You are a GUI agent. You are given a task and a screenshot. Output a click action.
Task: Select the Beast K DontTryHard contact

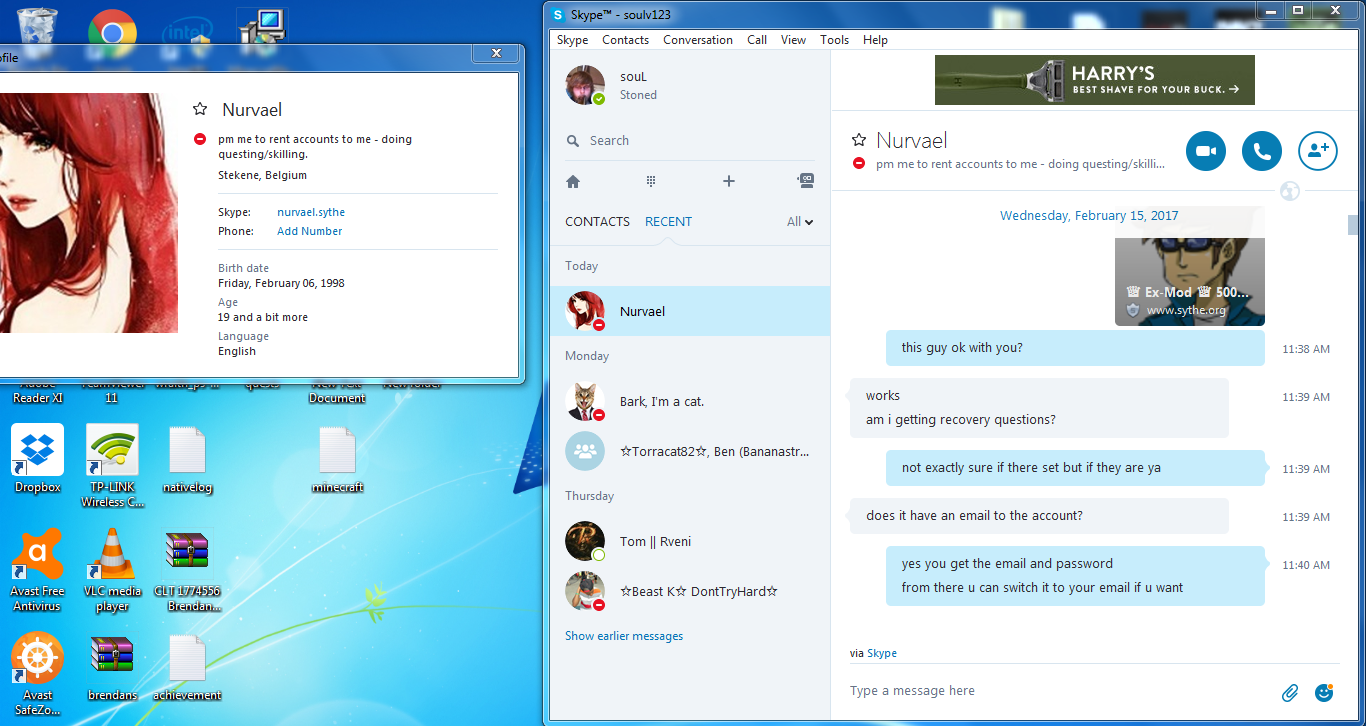690,591
